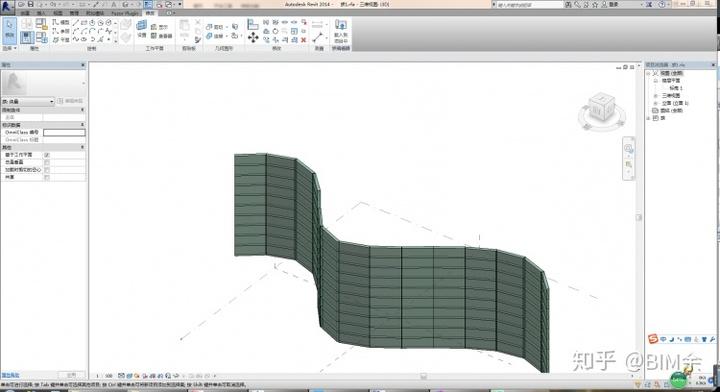720x392 pixels.
Task: Click the Load into Project icon
Action: point(341,30)
